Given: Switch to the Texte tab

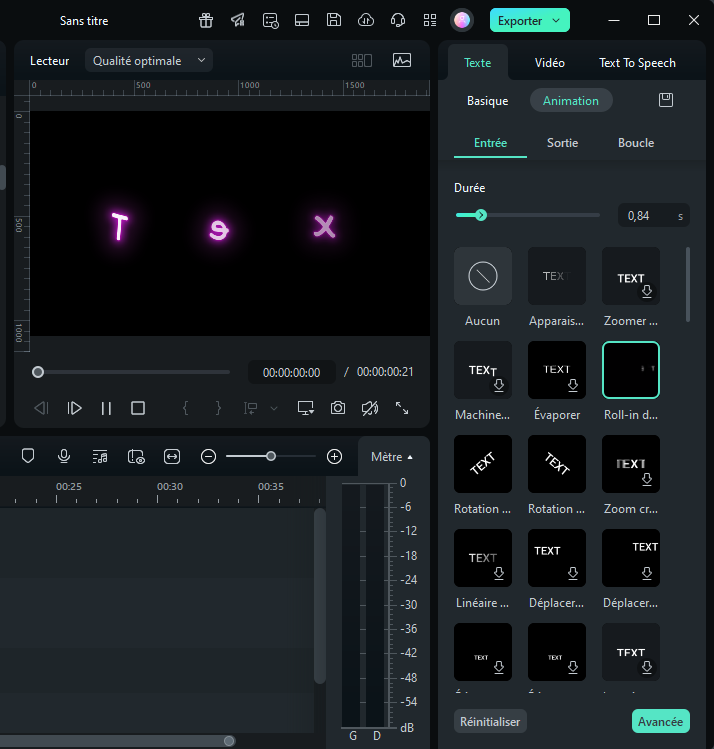Looking at the screenshot, I should click(478, 63).
